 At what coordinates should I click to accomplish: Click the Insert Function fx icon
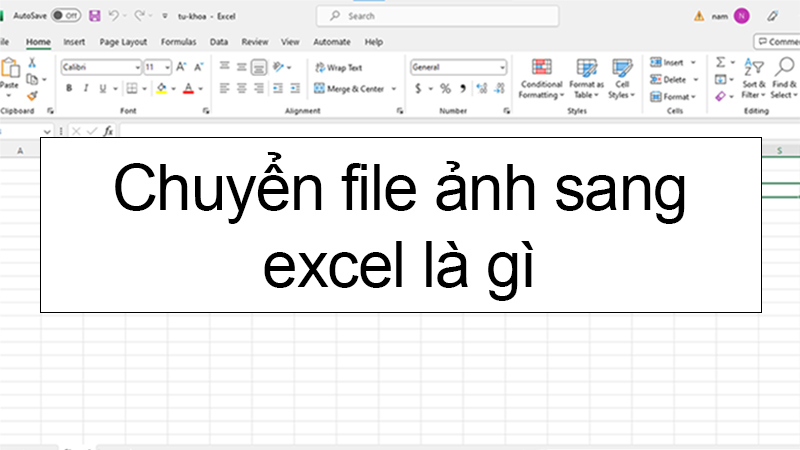click(x=108, y=131)
